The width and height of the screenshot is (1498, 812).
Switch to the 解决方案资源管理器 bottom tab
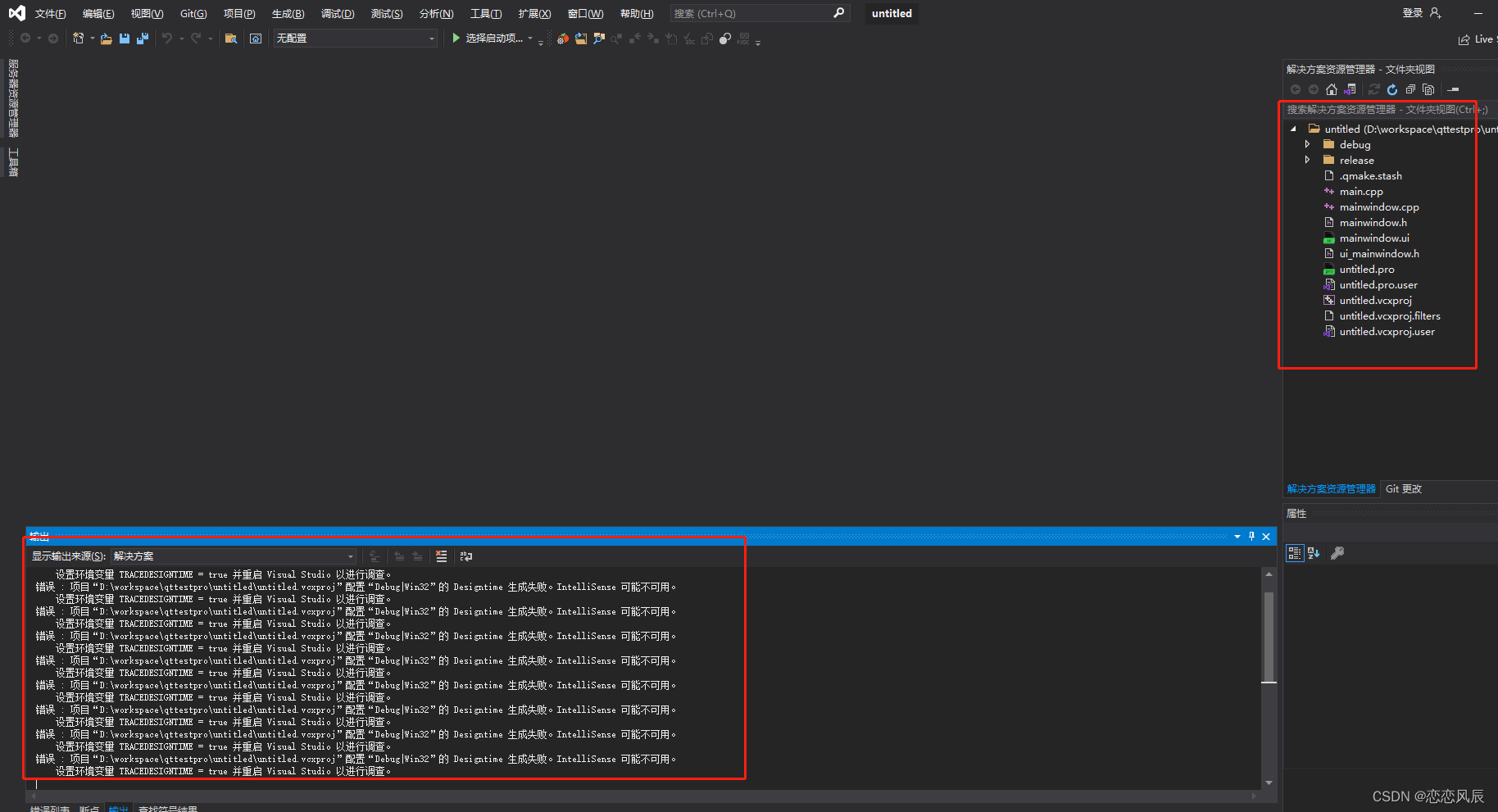[x=1332, y=489]
